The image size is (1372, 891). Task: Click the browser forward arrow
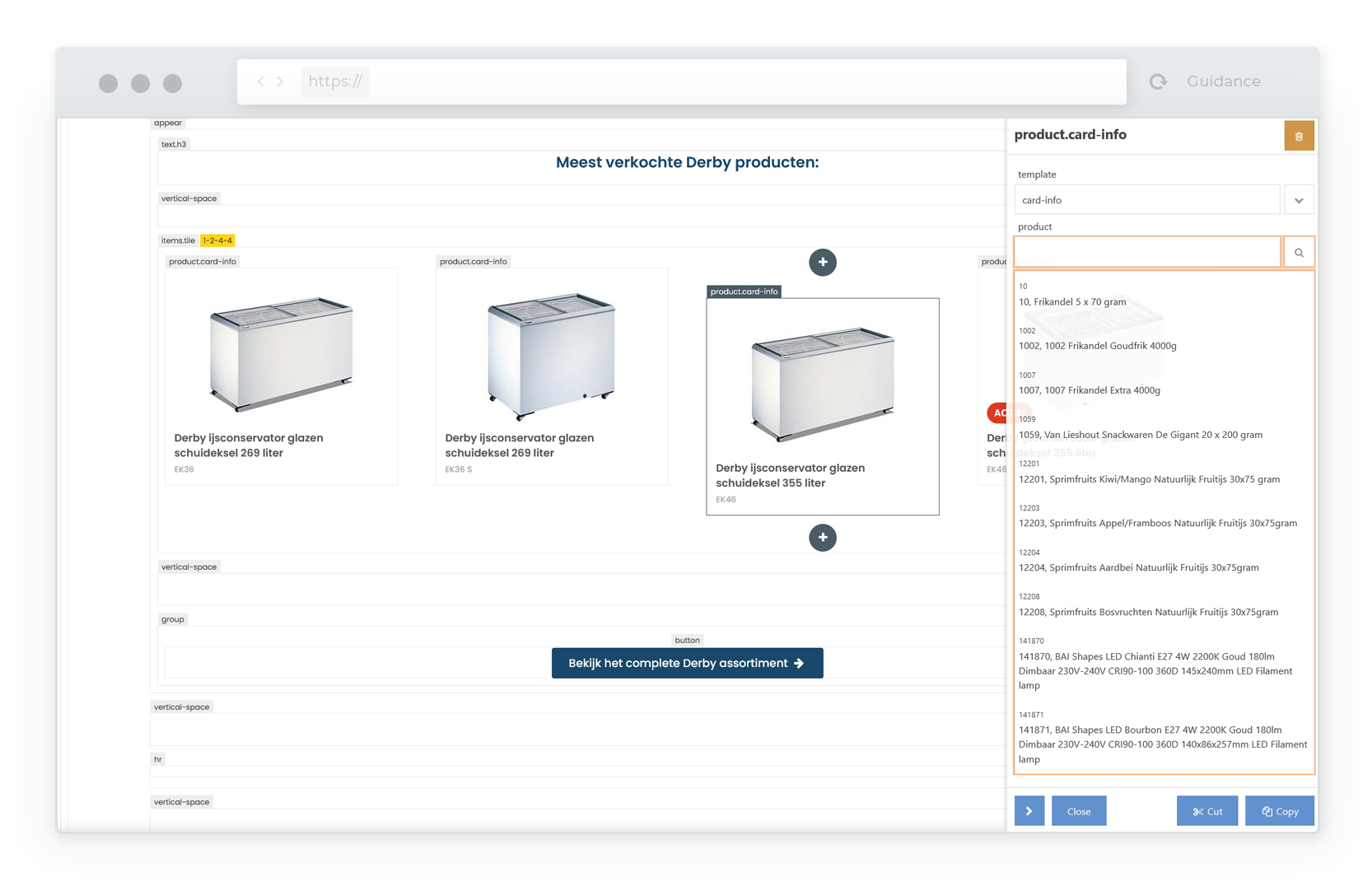pos(281,82)
